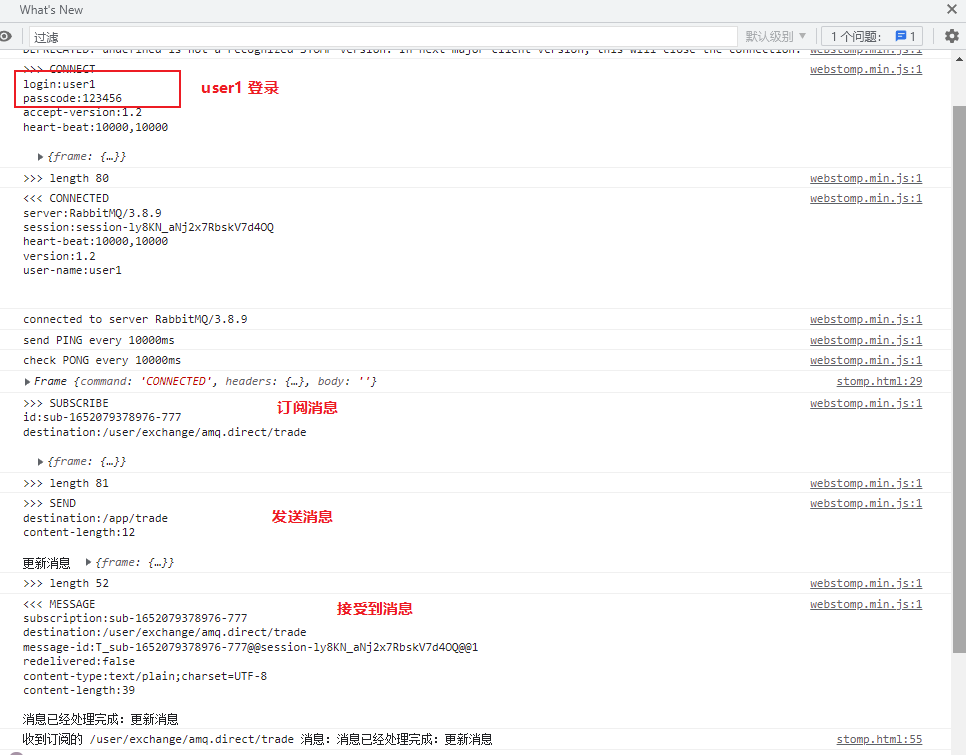Open webstomp.min.js:1 link beside MESSAGE
This screenshot has height=755, width=966.
pos(866,604)
